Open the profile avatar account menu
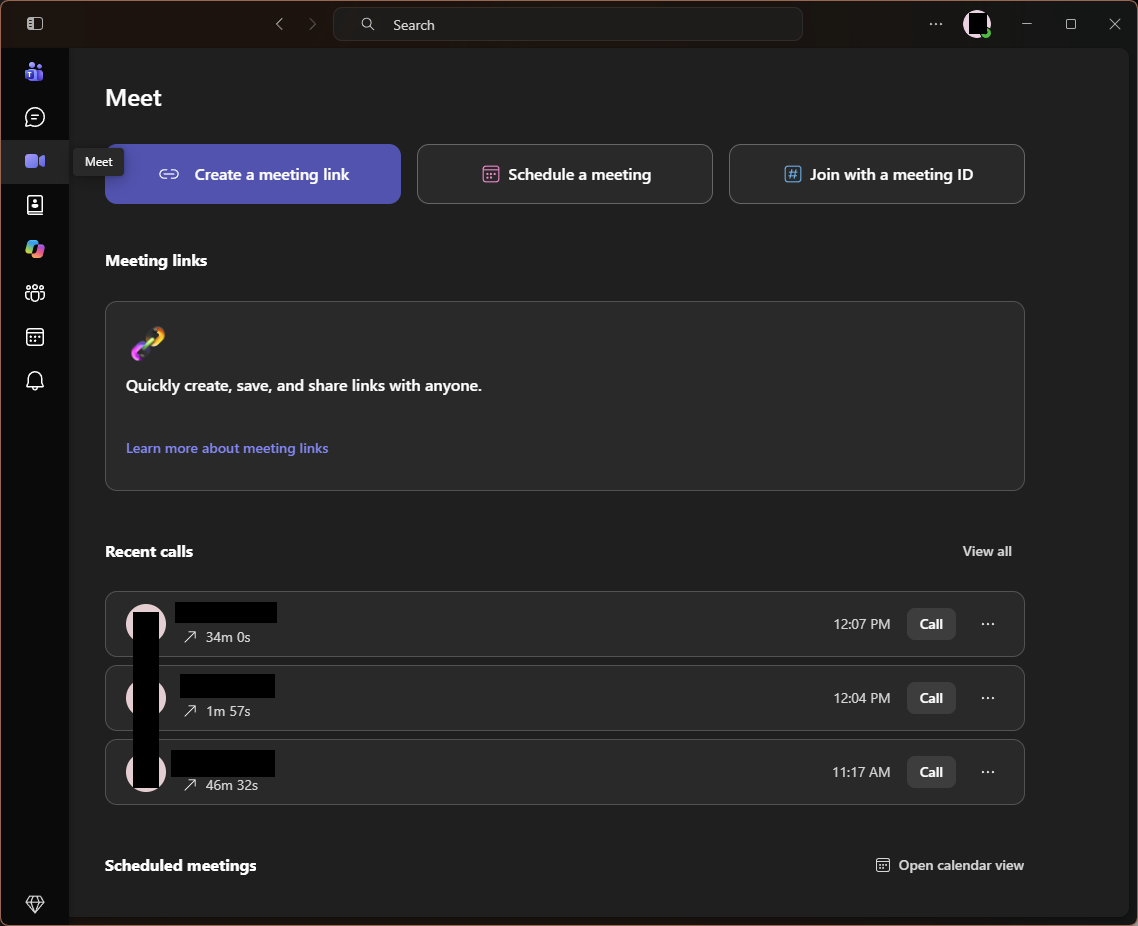Viewport: 1138px width, 926px height. pyautogui.click(x=977, y=24)
